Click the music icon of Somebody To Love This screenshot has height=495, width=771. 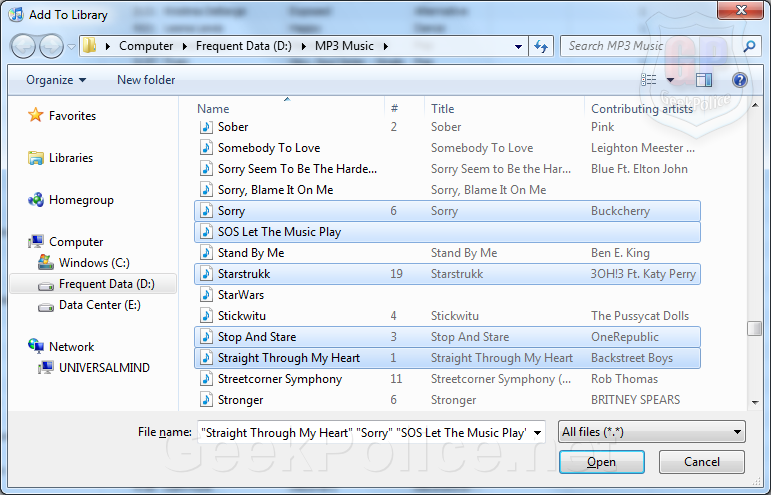pyautogui.click(x=207, y=147)
